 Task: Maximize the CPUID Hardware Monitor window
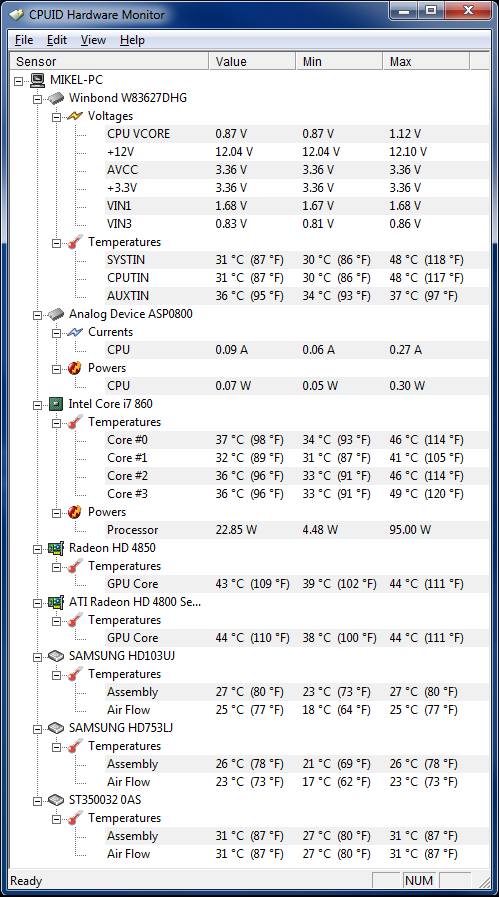coord(430,9)
